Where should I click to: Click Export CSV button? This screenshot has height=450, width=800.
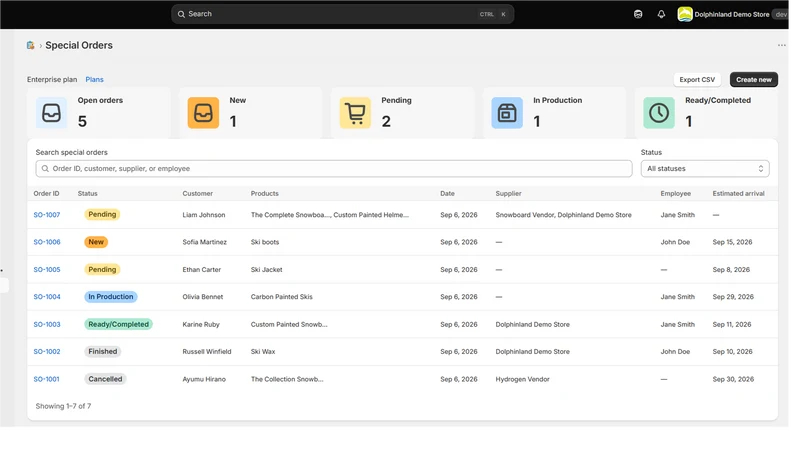(697, 80)
